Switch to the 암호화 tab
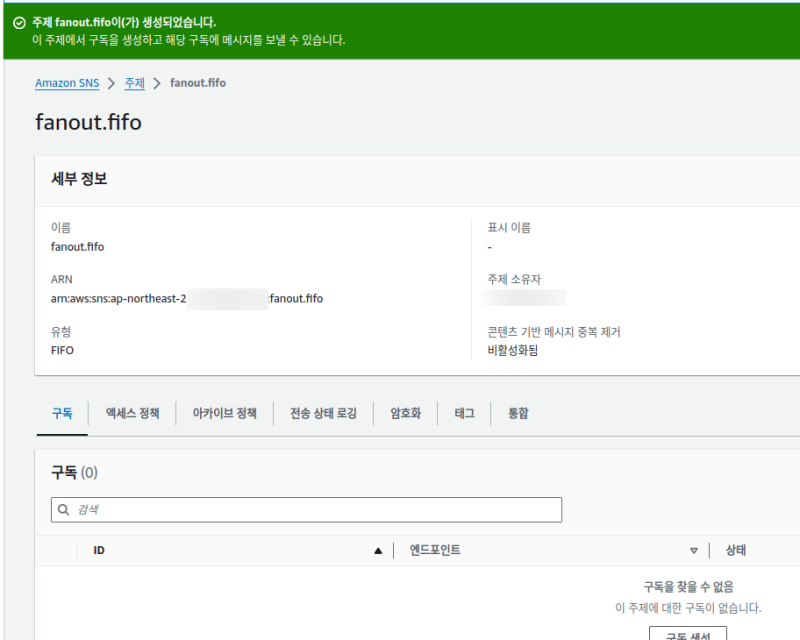This screenshot has width=800, height=640. point(406,413)
